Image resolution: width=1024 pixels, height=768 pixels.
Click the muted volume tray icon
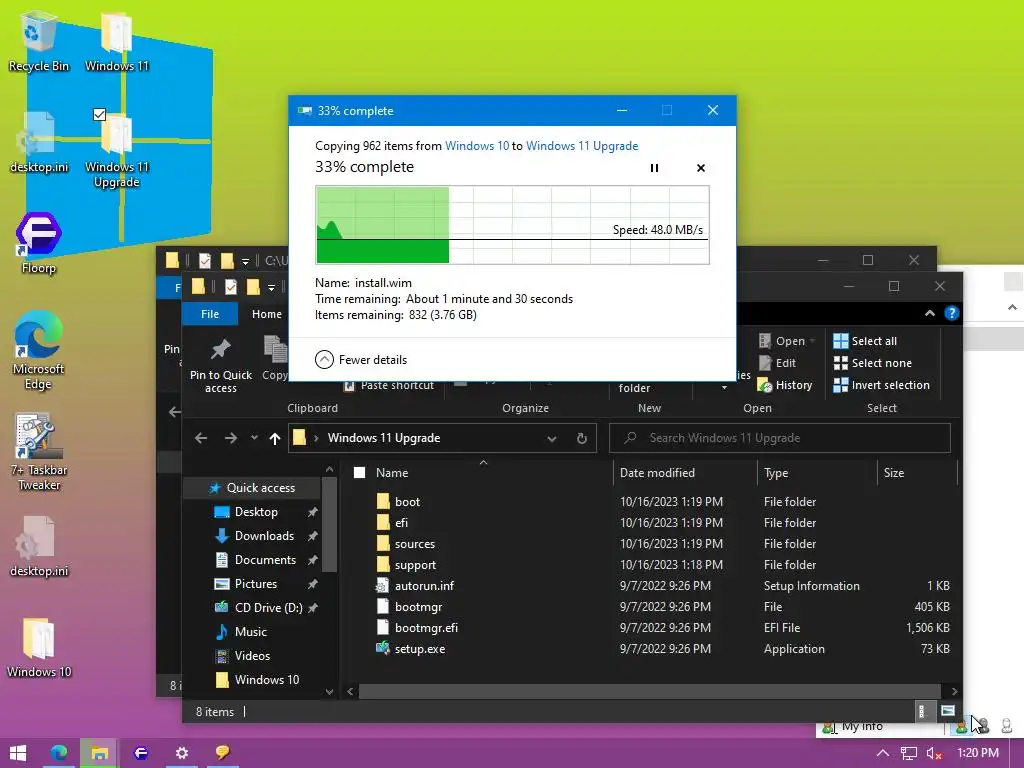[934, 753]
